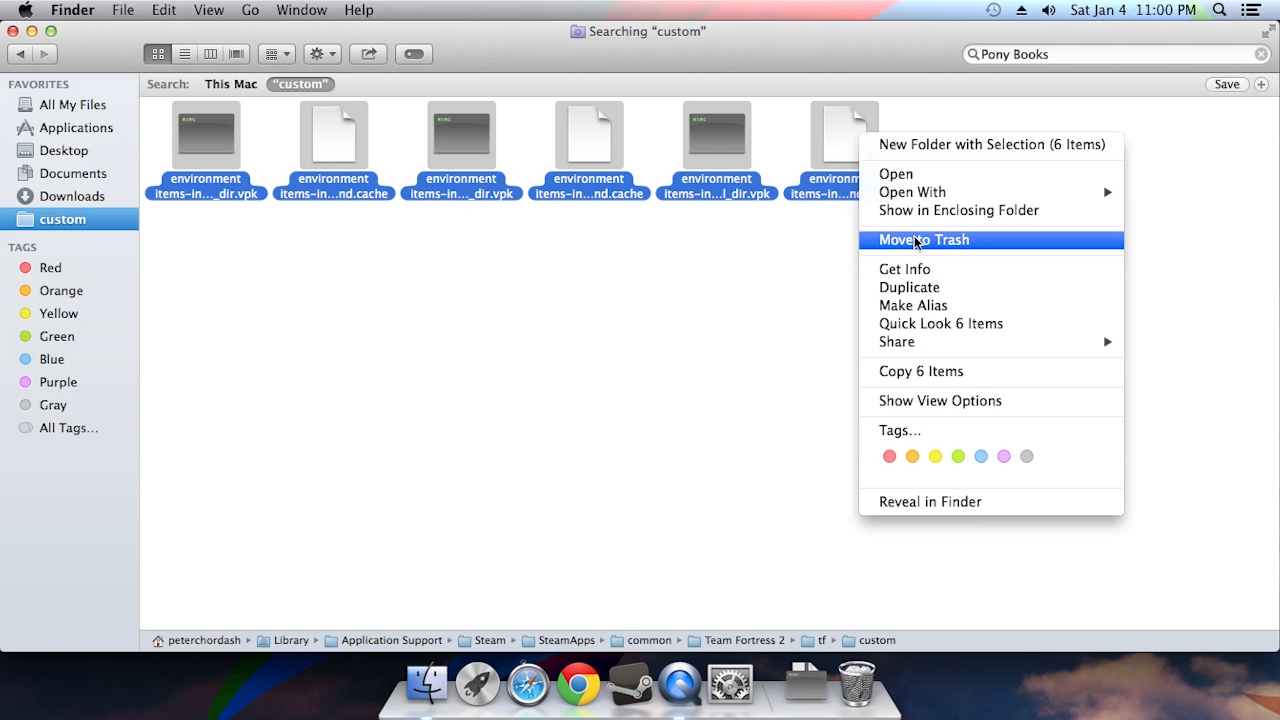Image resolution: width=1280 pixels, height=720 pixels.
Task: Select the custom folder in the sidebar
Action: [x=70, y=219]
